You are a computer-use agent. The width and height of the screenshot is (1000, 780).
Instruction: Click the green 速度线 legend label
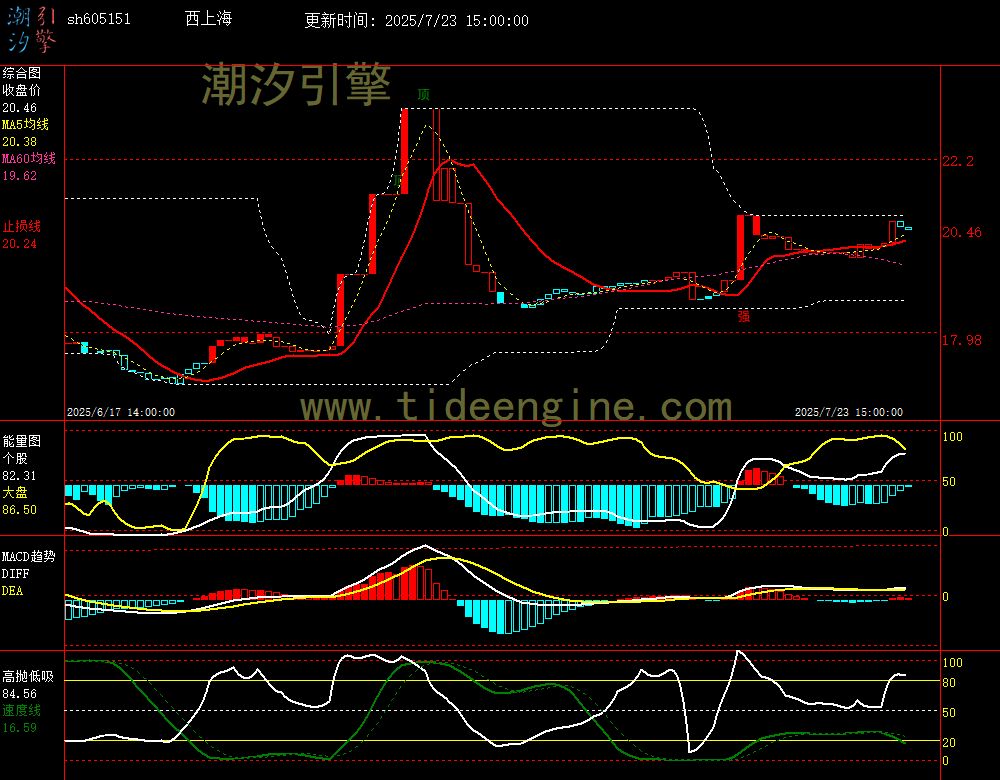click(x=21, y=710)
